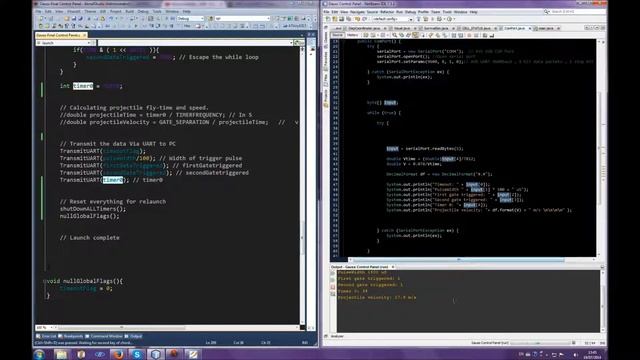Click Atmel editor horizontal scrollbar
The height and width of the screenshot is (360, 640).
(122, 327)
